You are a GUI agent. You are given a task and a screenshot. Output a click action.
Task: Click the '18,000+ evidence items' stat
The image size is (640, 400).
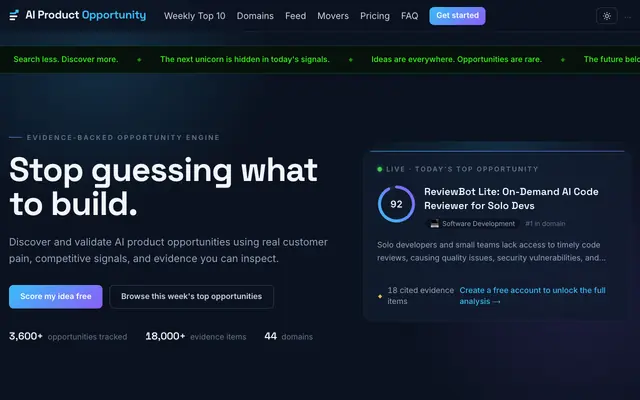[x=196, y=337]
